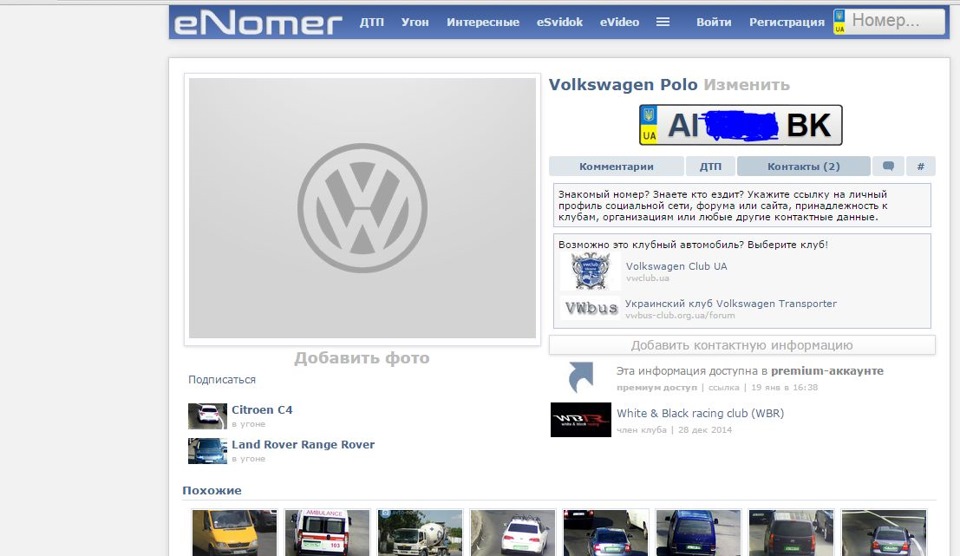960x556 pixels.
Task: Switch to the Комментарии tab
Action: (616, 166)
